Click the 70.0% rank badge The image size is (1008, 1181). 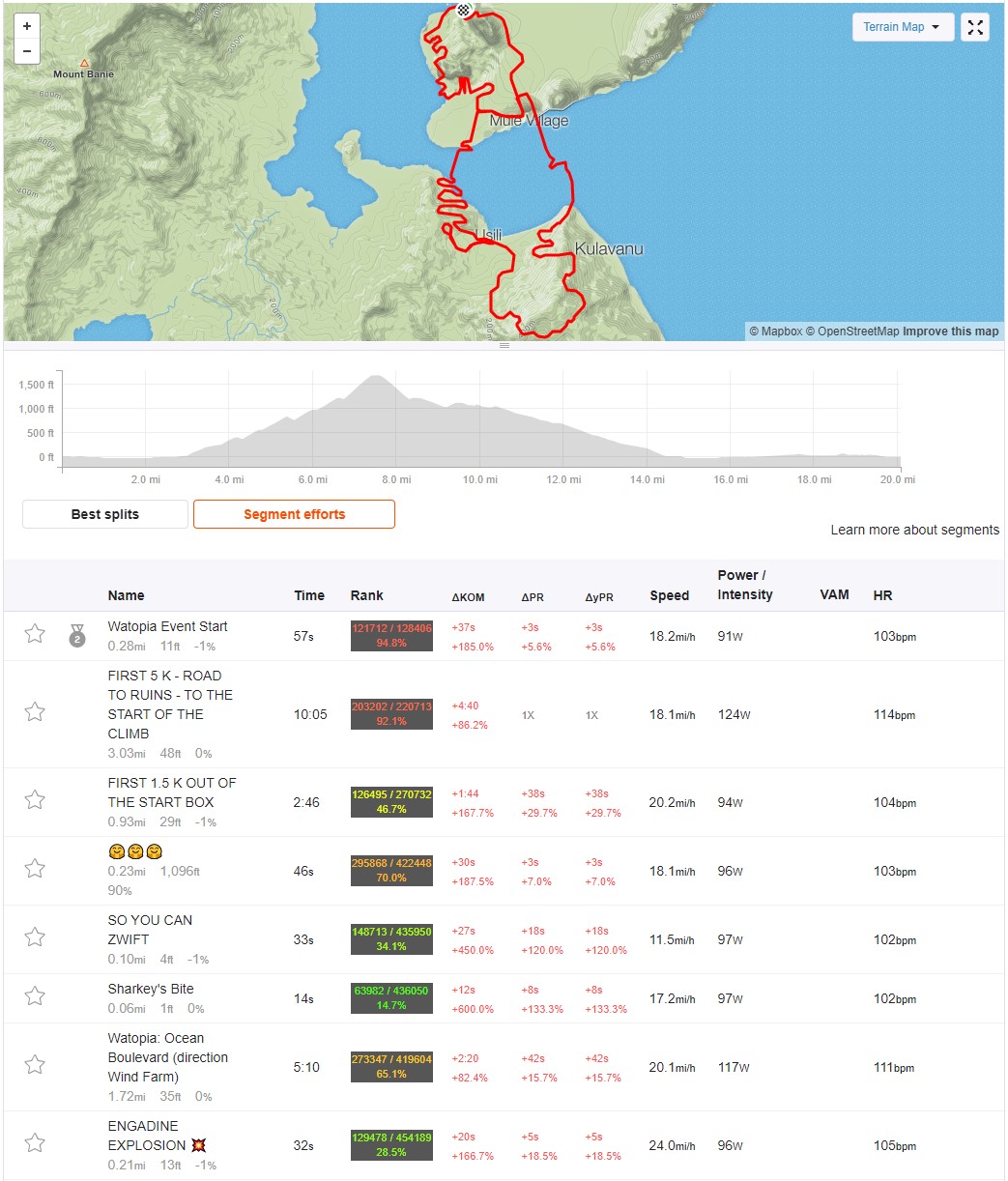391,871
